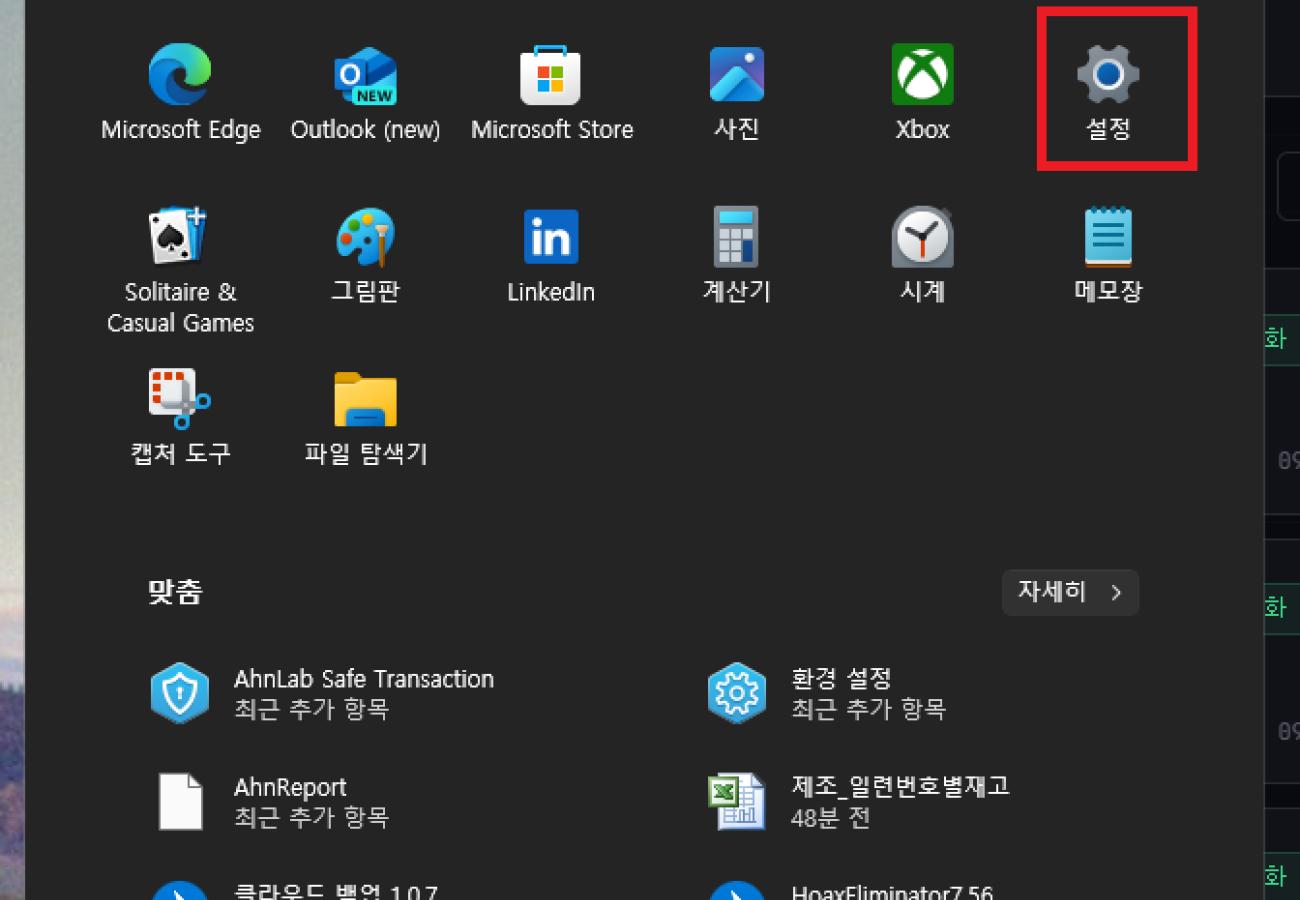The width and height of the screenshot is (1300, 900).
Task: Open HoaxEliminator7.56 recommended item
Action: (850, 889)
